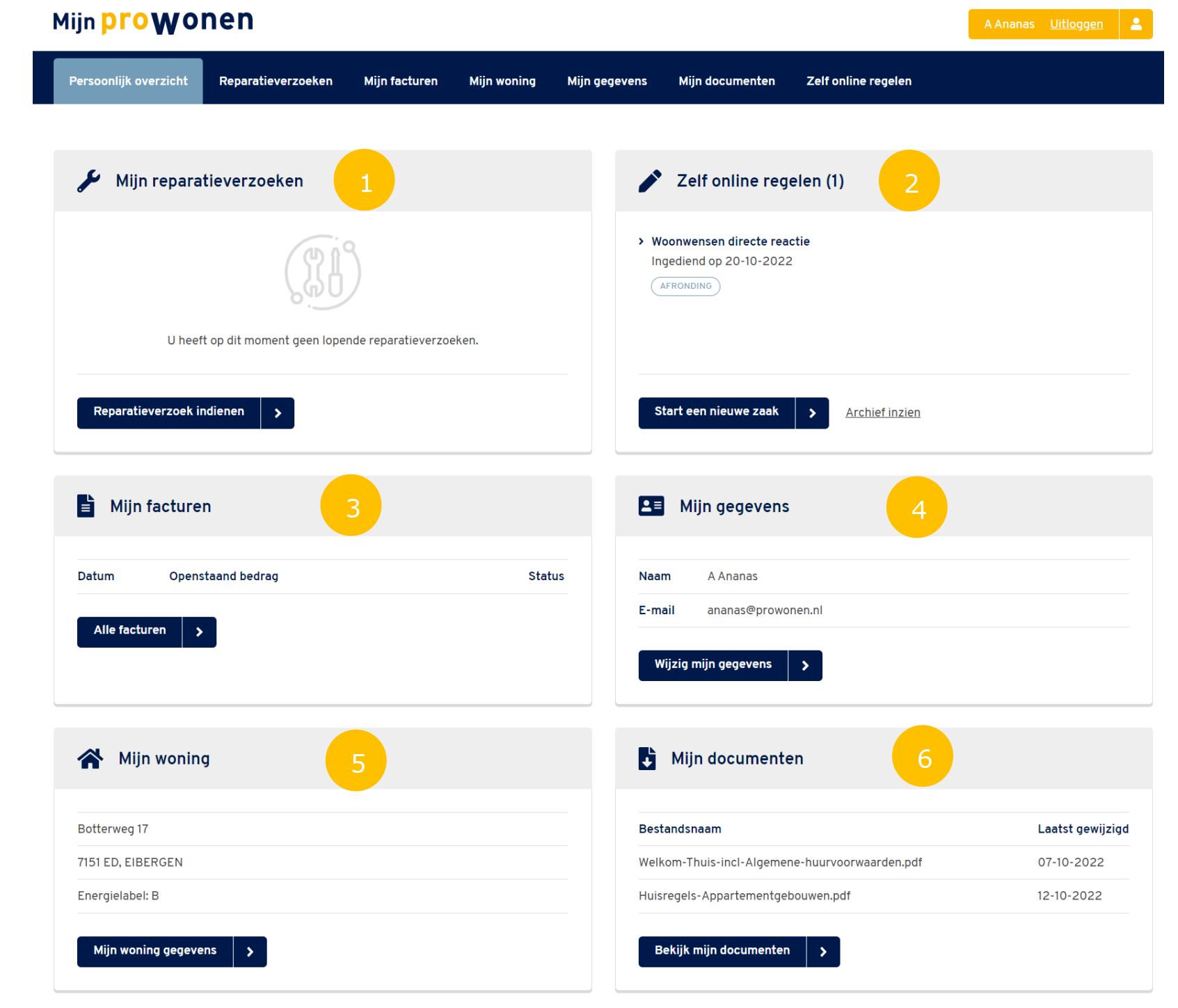Open the Archief inzien link
Image resolution: width=1178 pixels, height=1008 pixels.
click(x=882, y=413)
